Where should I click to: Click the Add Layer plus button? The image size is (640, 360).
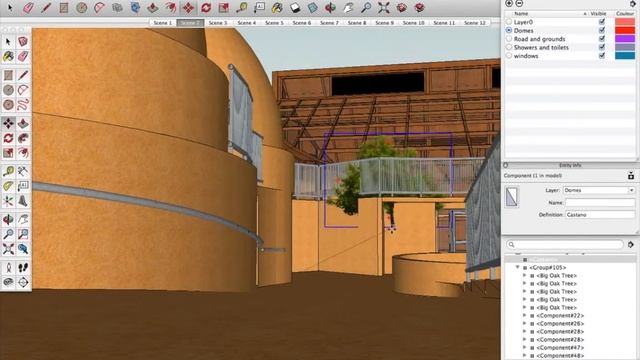[x=509, y=3]
